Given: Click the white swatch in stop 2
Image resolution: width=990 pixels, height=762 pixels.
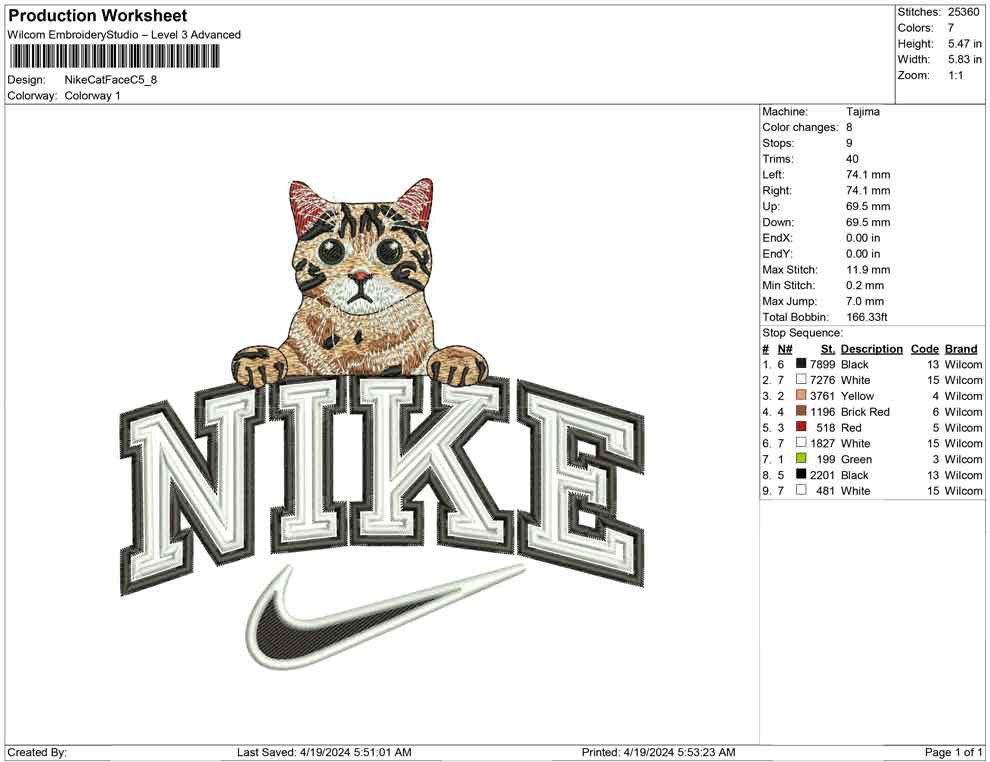Looking at the screenshot, I should (x=801, y=379).
